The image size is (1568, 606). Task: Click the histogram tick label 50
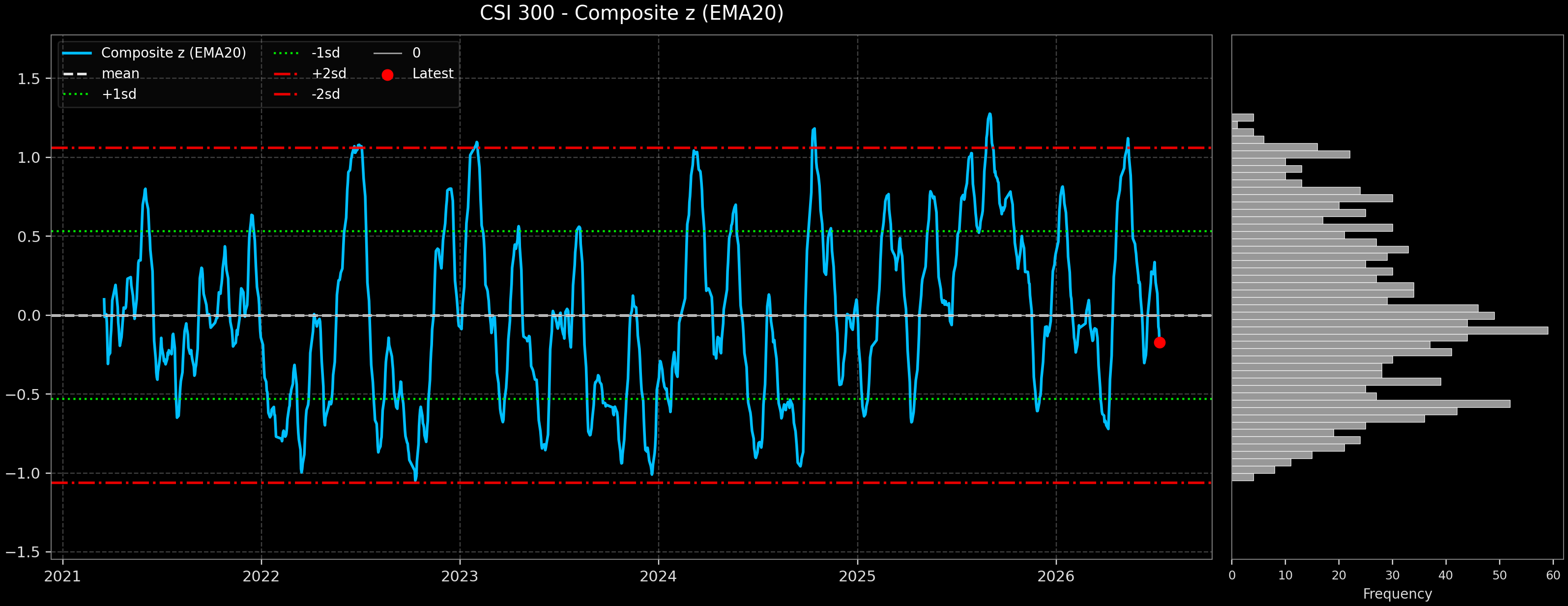pyautogui.click(x=1499, y=576)
